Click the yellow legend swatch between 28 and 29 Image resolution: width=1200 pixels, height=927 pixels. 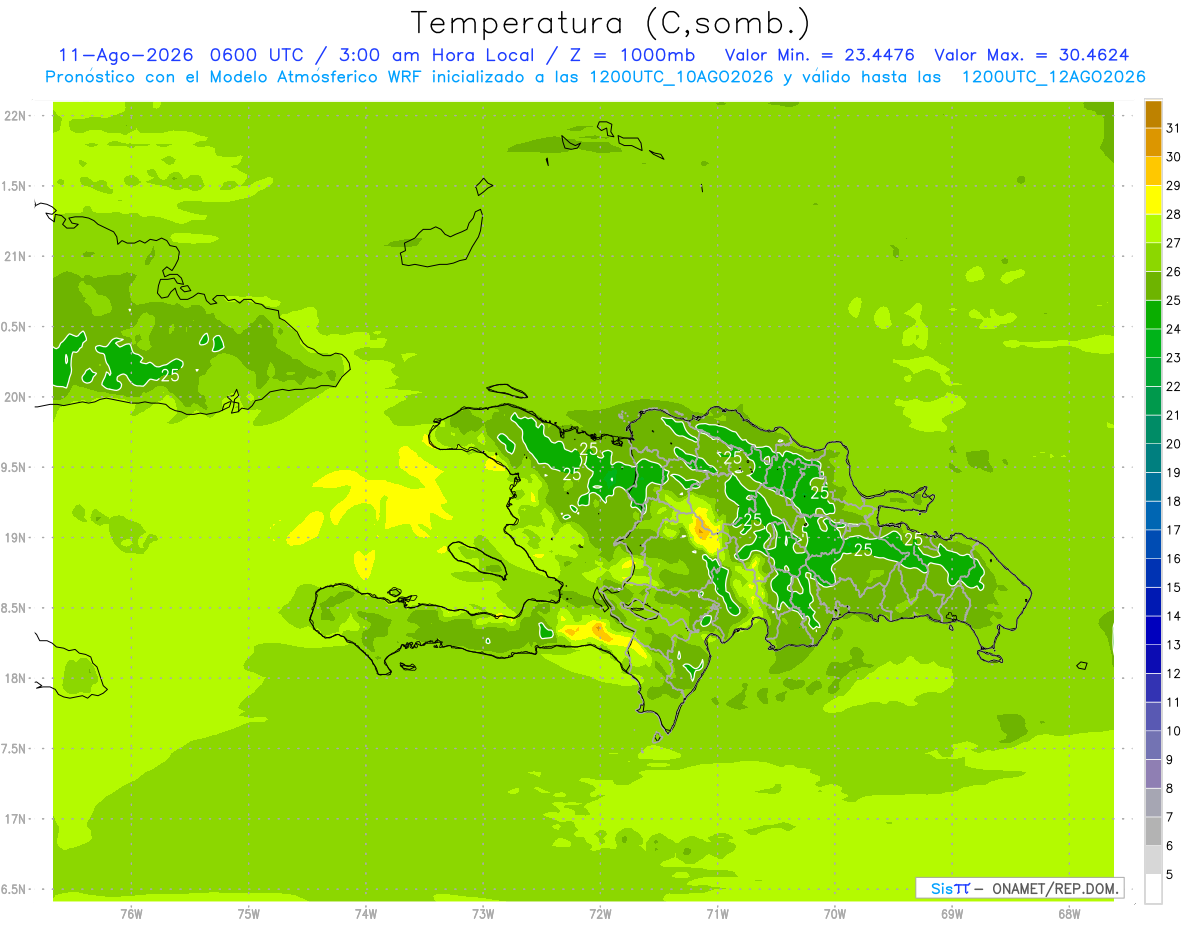(1153, 200)
